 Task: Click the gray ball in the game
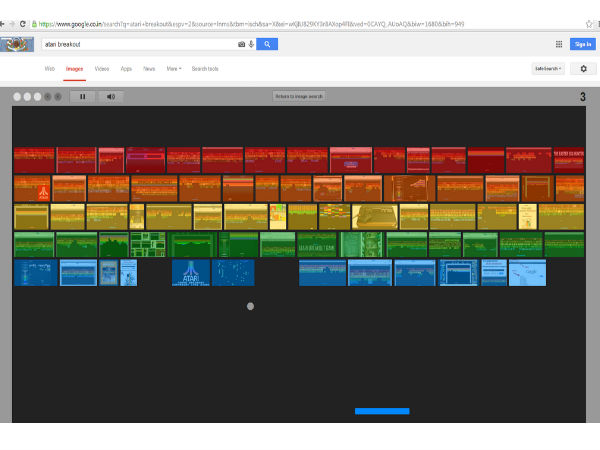(251, 307)
